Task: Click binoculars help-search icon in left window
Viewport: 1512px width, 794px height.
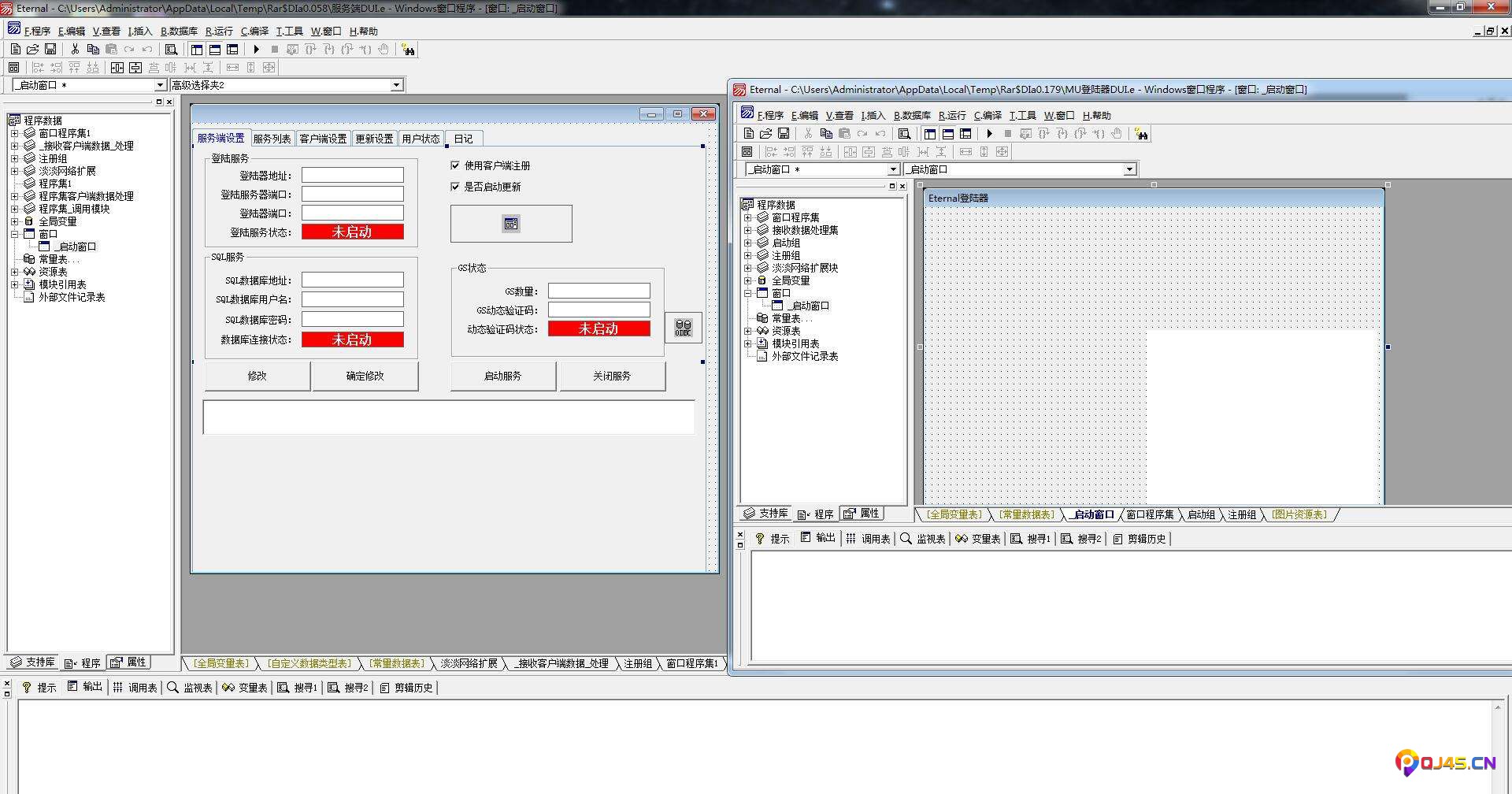Action: 408,50
